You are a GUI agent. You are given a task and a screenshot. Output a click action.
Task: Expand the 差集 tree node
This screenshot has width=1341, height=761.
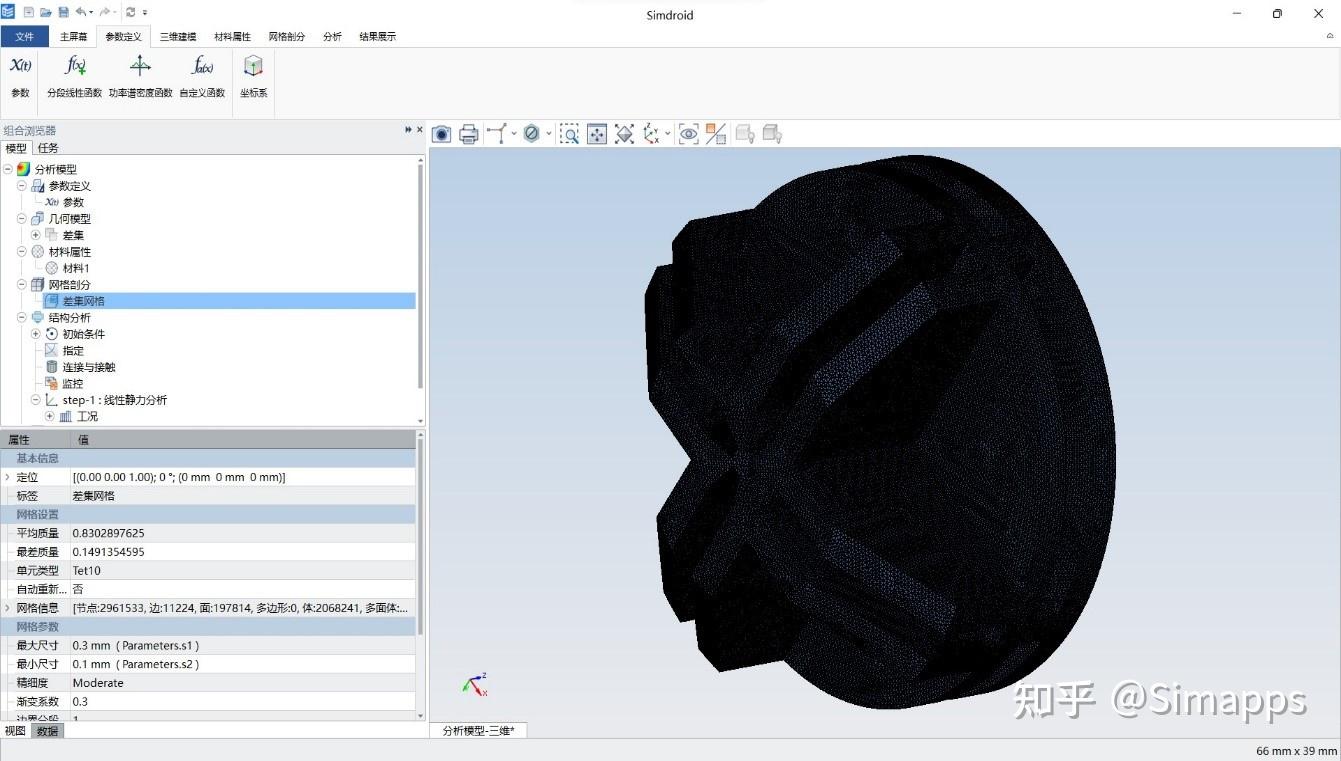(x=35, y=234)
